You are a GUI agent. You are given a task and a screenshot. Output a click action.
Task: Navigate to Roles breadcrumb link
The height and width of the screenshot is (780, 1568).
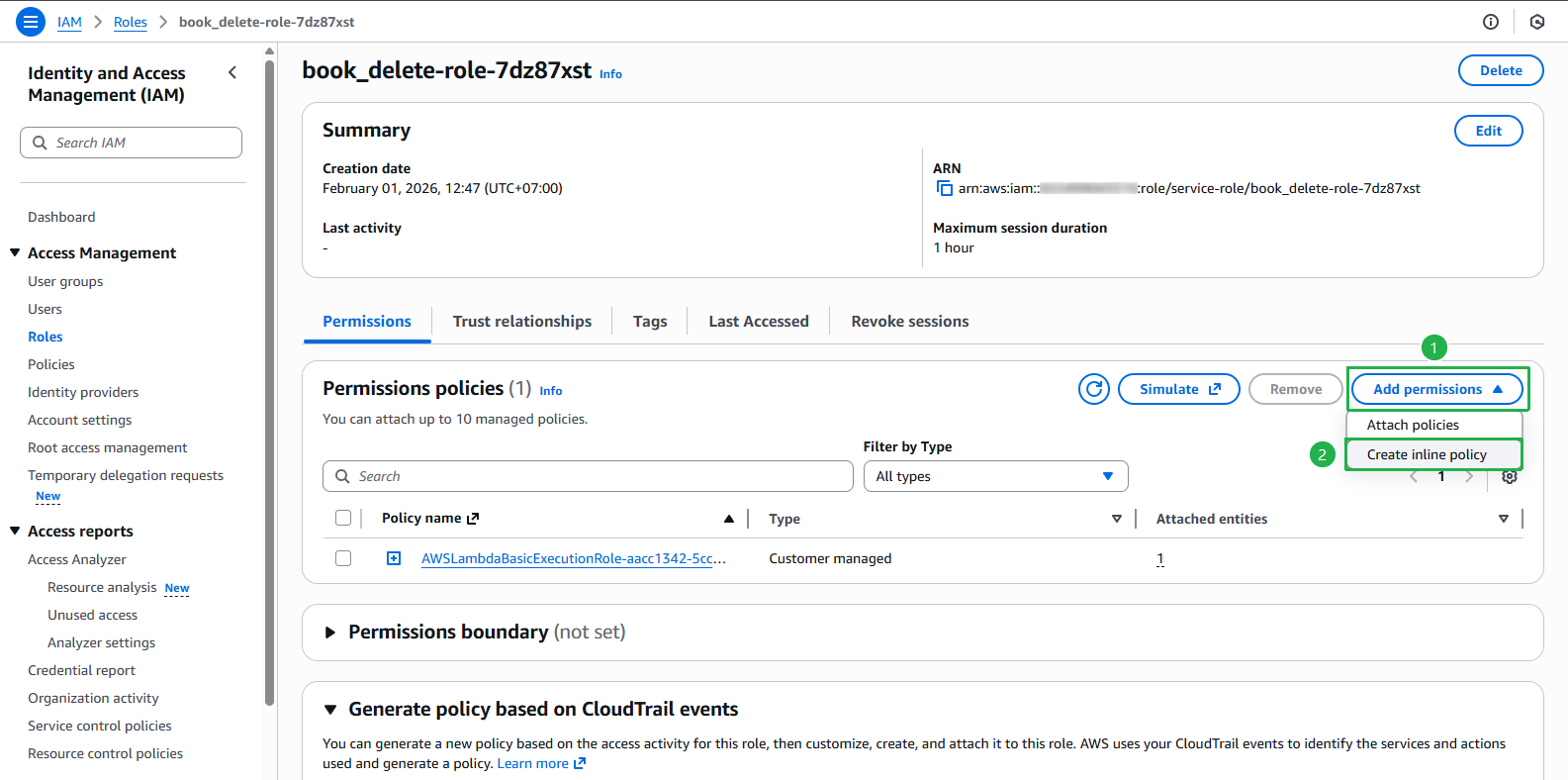click(131, 22)
